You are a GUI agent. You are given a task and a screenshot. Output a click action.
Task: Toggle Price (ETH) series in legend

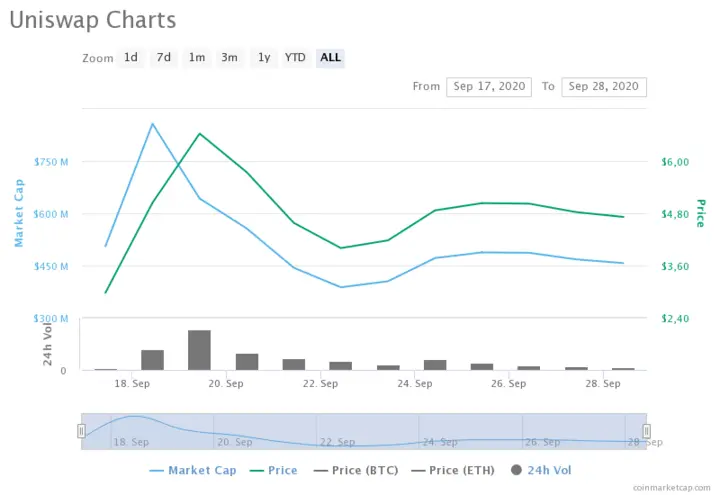(x=453, y=471)
